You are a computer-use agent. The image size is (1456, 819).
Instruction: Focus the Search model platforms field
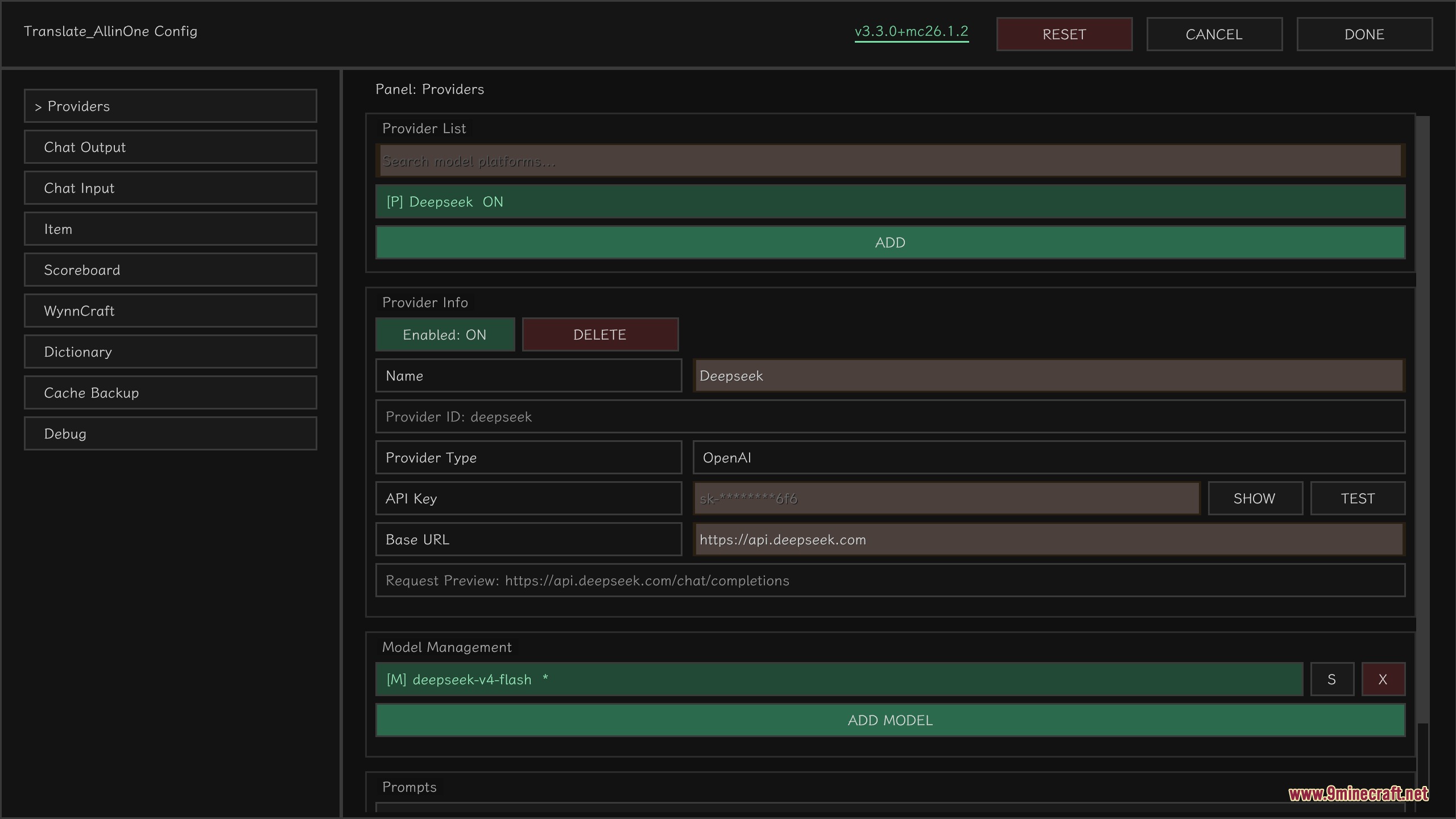(x=890, y=161)
